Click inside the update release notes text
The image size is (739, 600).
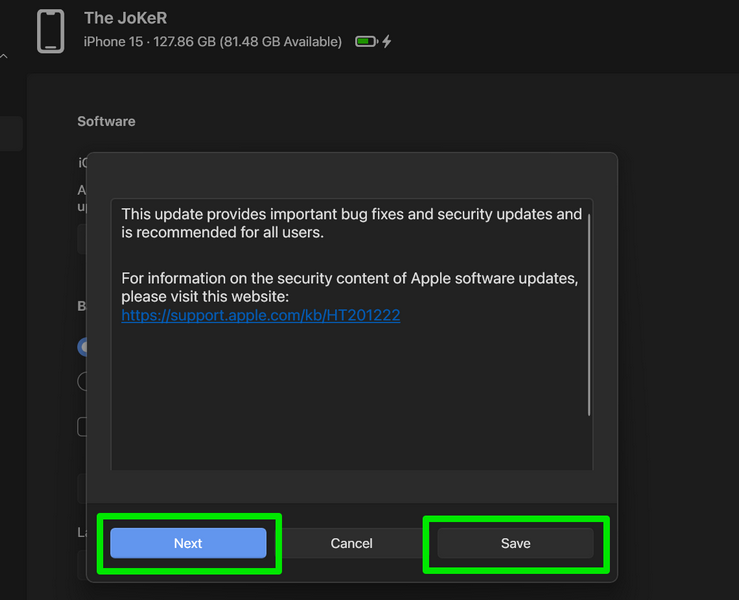[x=350, y=223]
